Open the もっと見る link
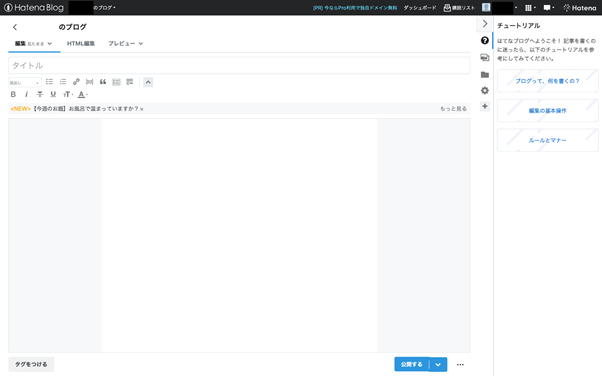 coord(453,109)
